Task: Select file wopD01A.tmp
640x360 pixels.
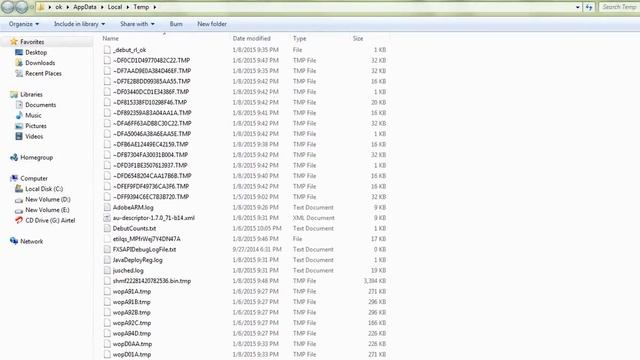Action: click(x=132, y=355)
